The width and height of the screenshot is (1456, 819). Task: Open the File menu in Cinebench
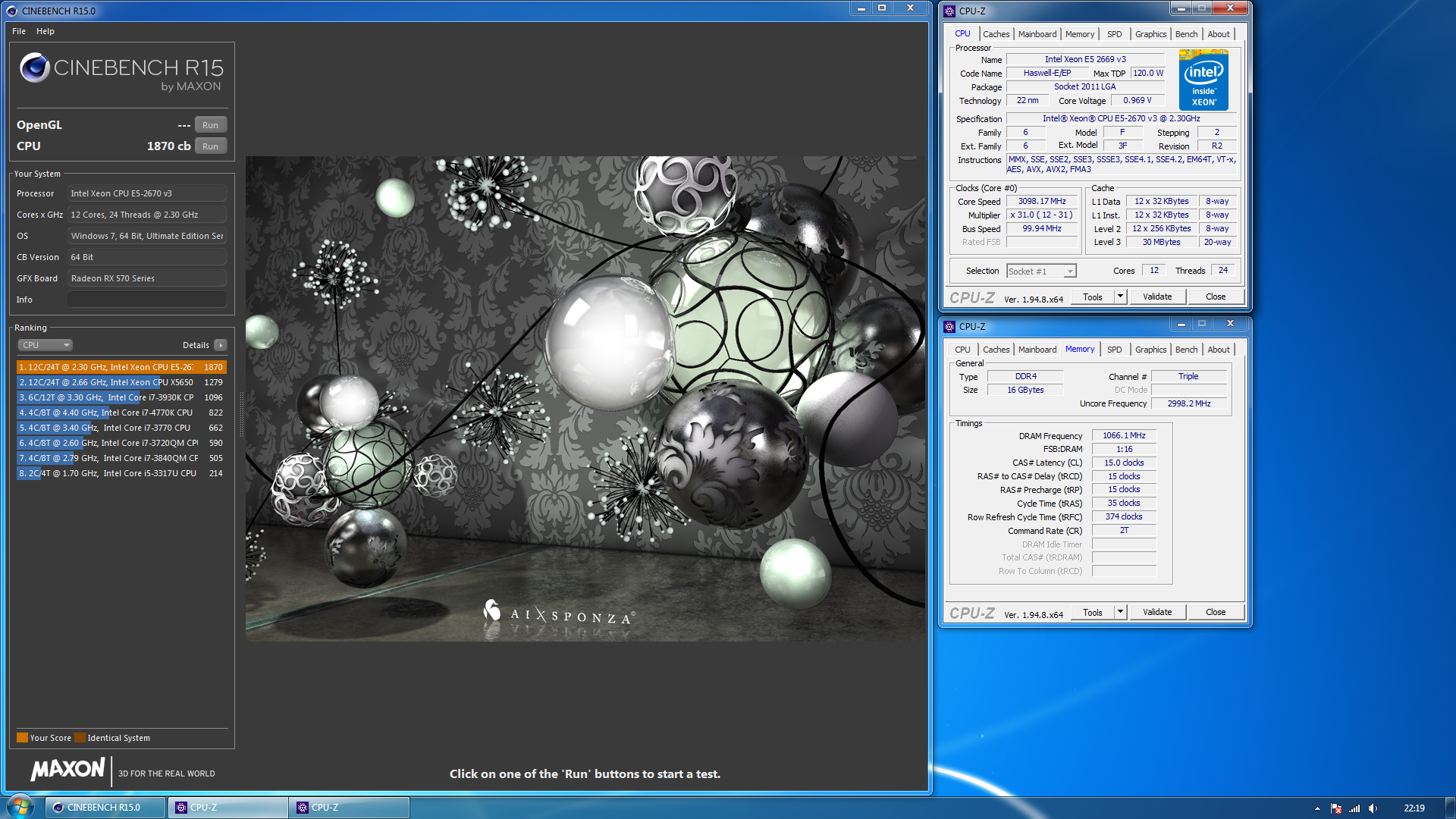click(19, 31)
